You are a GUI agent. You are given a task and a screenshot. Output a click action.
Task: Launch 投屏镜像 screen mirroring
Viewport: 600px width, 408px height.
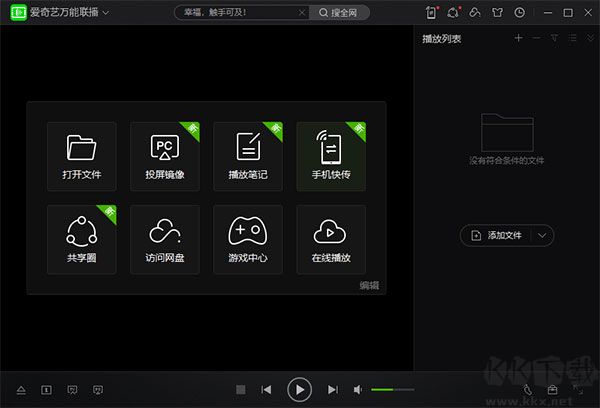165,156
